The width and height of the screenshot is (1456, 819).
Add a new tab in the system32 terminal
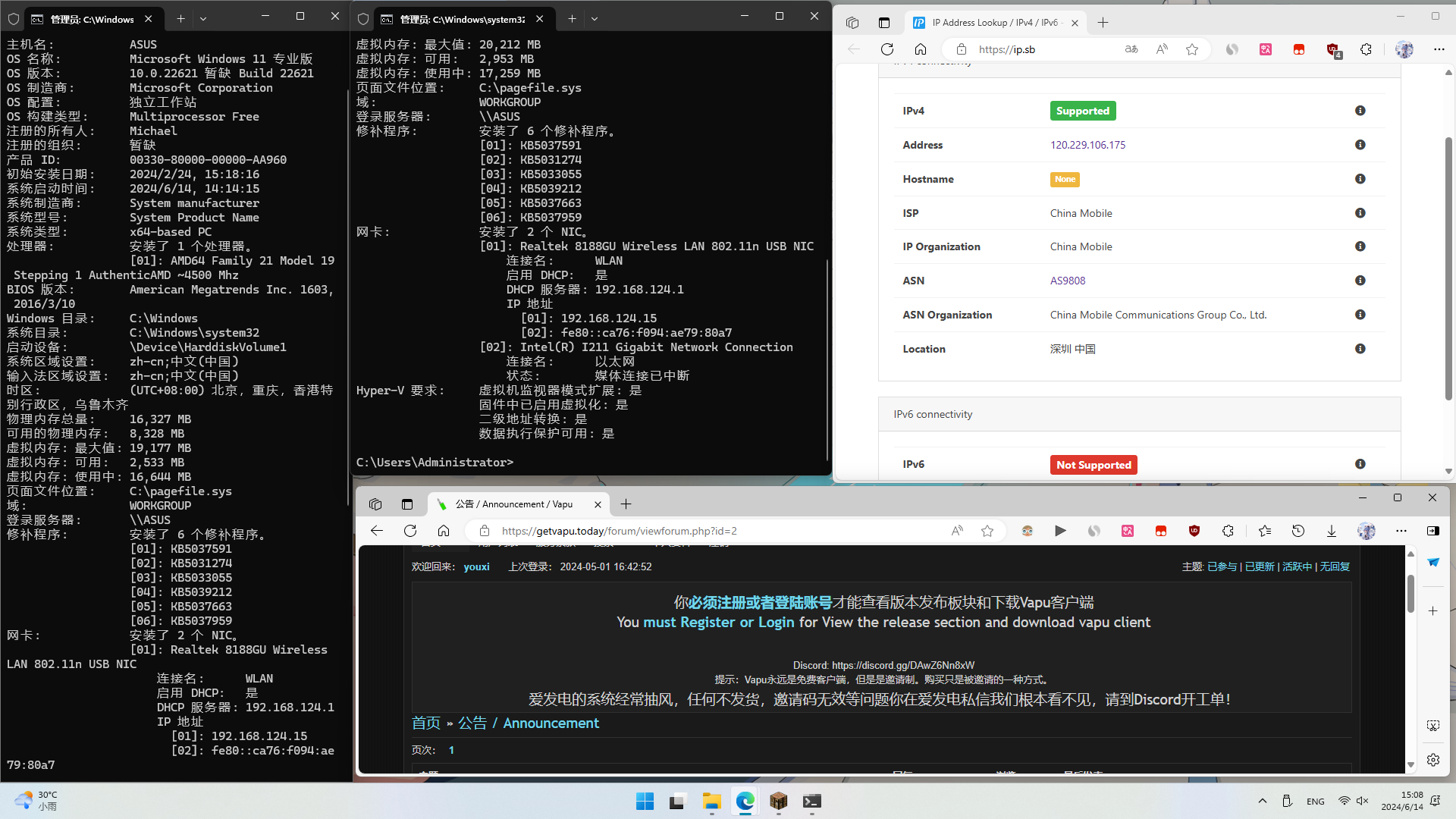(x=572, y=19)
